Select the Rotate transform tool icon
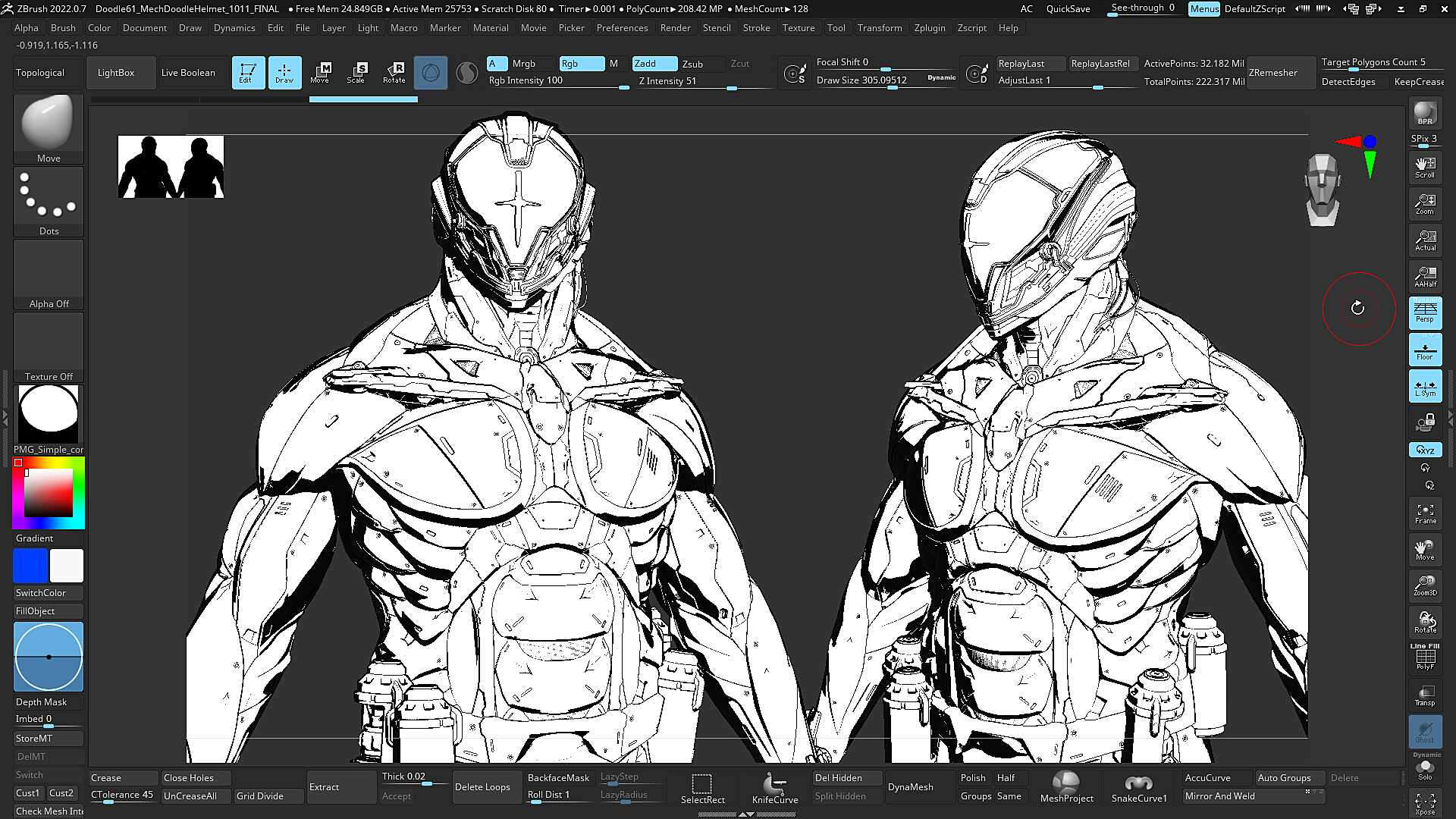 [394, 72]
